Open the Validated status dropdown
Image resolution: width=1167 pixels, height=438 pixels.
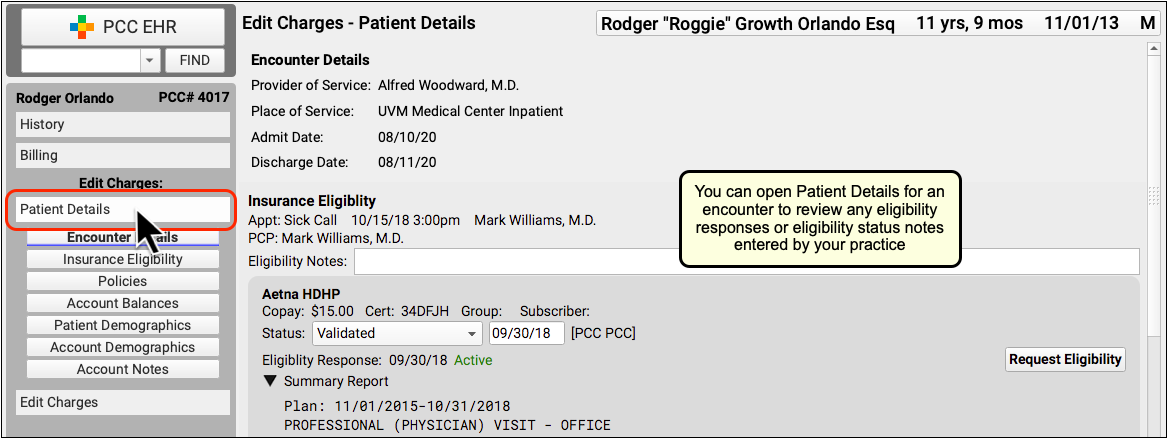[x=398, y=333]
